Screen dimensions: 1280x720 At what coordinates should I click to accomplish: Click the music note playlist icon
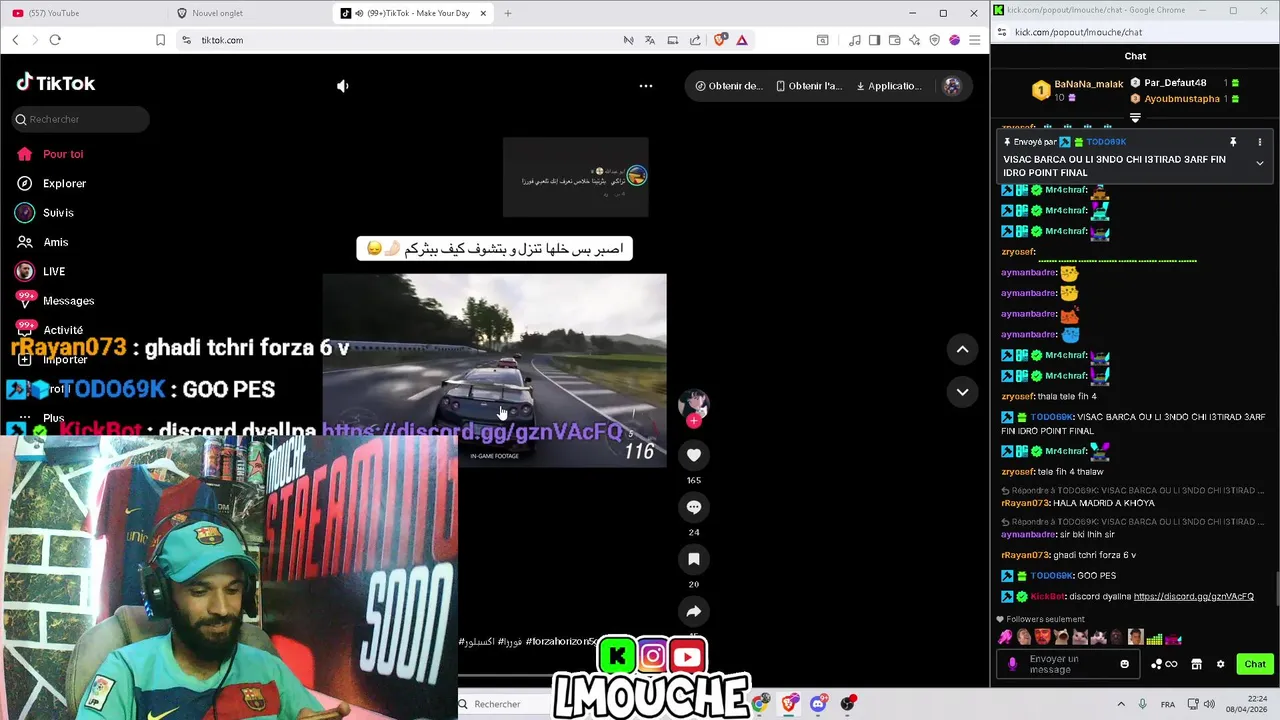(x=854, y=40)
